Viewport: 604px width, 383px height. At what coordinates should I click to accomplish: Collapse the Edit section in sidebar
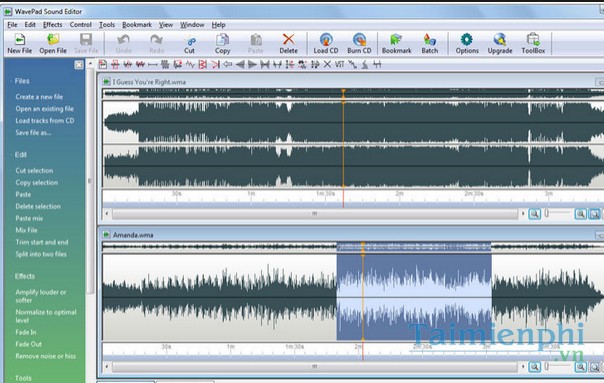click(x=20, y=155)
